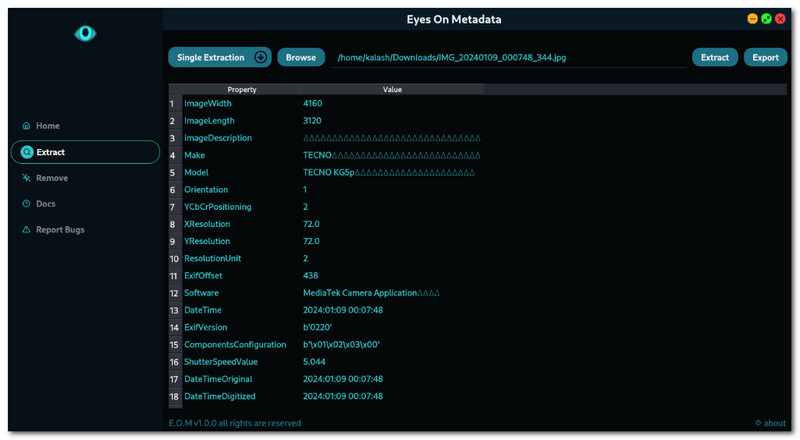Image resolution: width=800 pixels, height=440 pixels.
Task: Select the DateTime property cell in row 13
Action: click(241, 310)
